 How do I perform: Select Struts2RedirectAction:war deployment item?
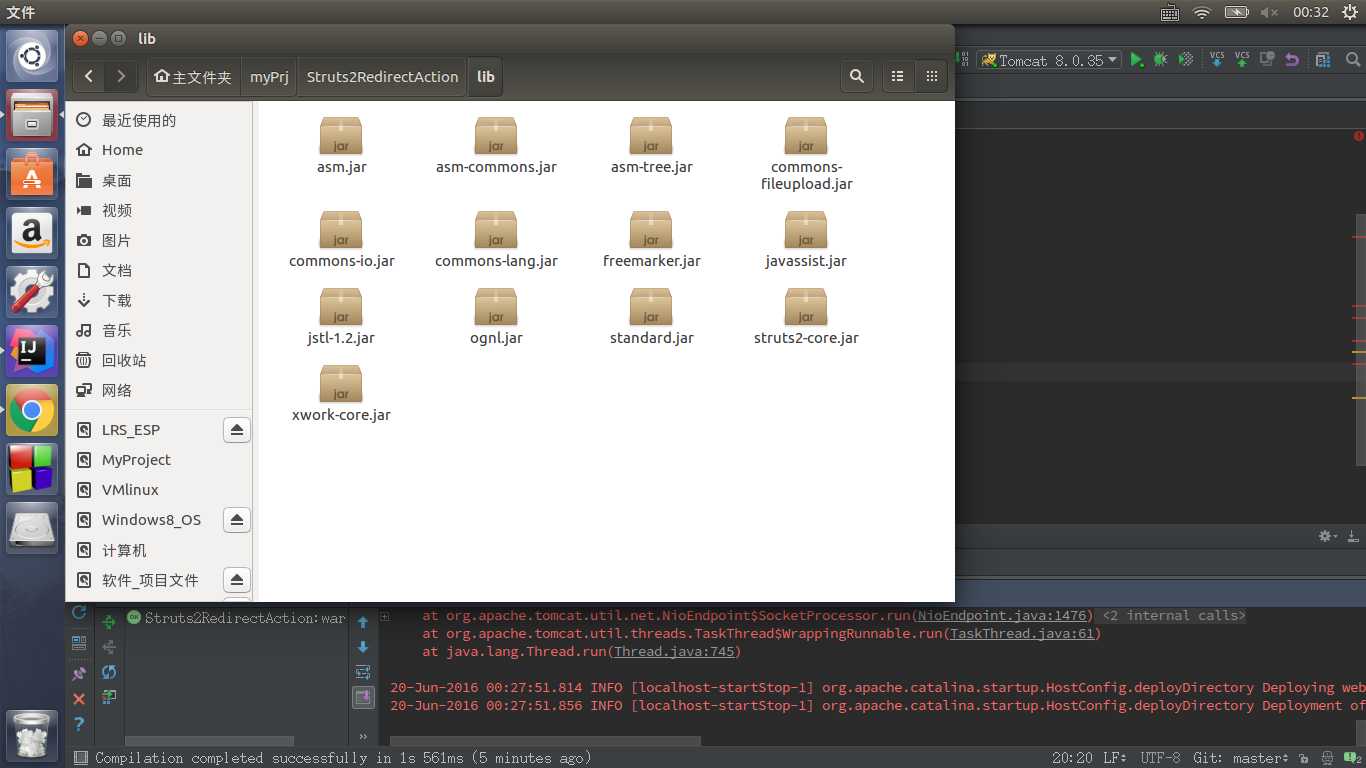236,618
